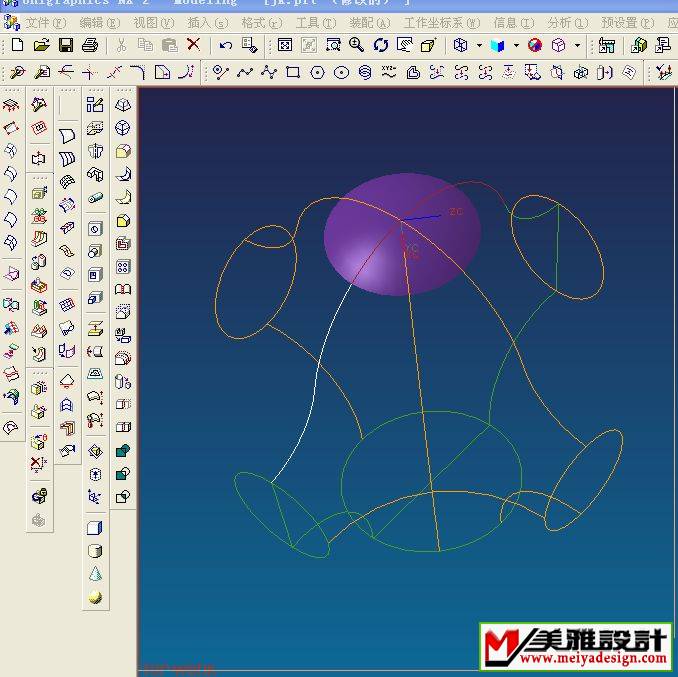Screen dimensions: 678x677
Task: Select the Polygon spline through points tool
Action: coord(269,73)
